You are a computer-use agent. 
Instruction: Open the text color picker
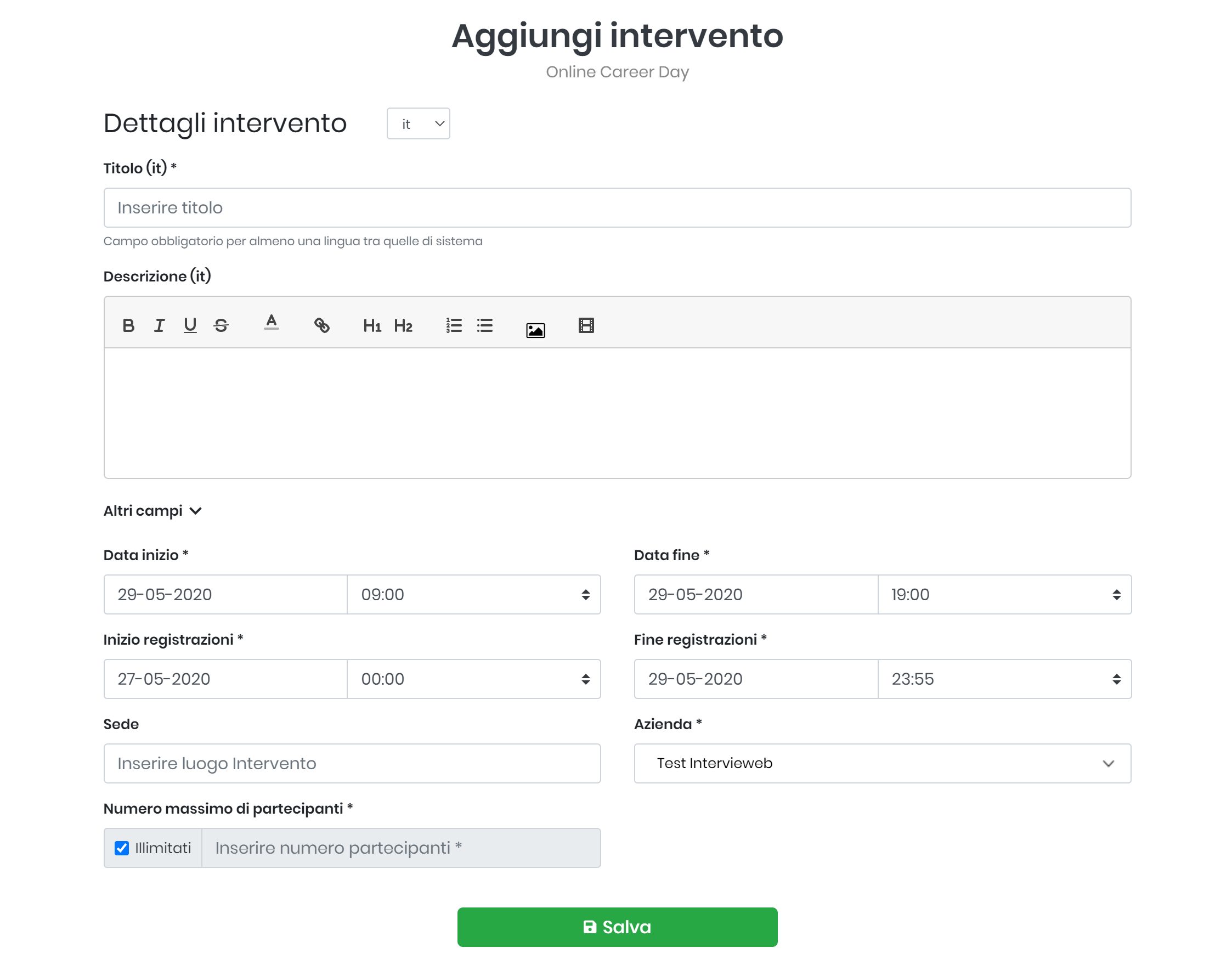click(x=272, y=323)
